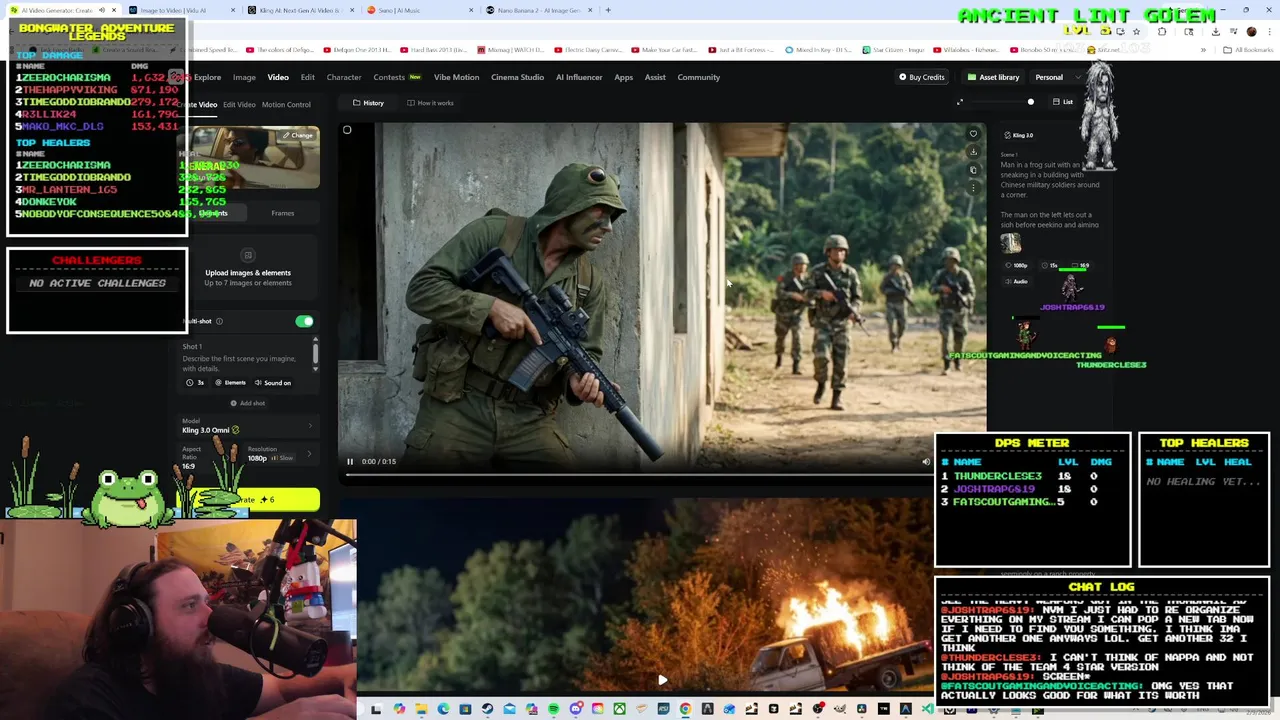The image size is (1280, 720).
Task: Open the Community page
Action: pos(698,77)
